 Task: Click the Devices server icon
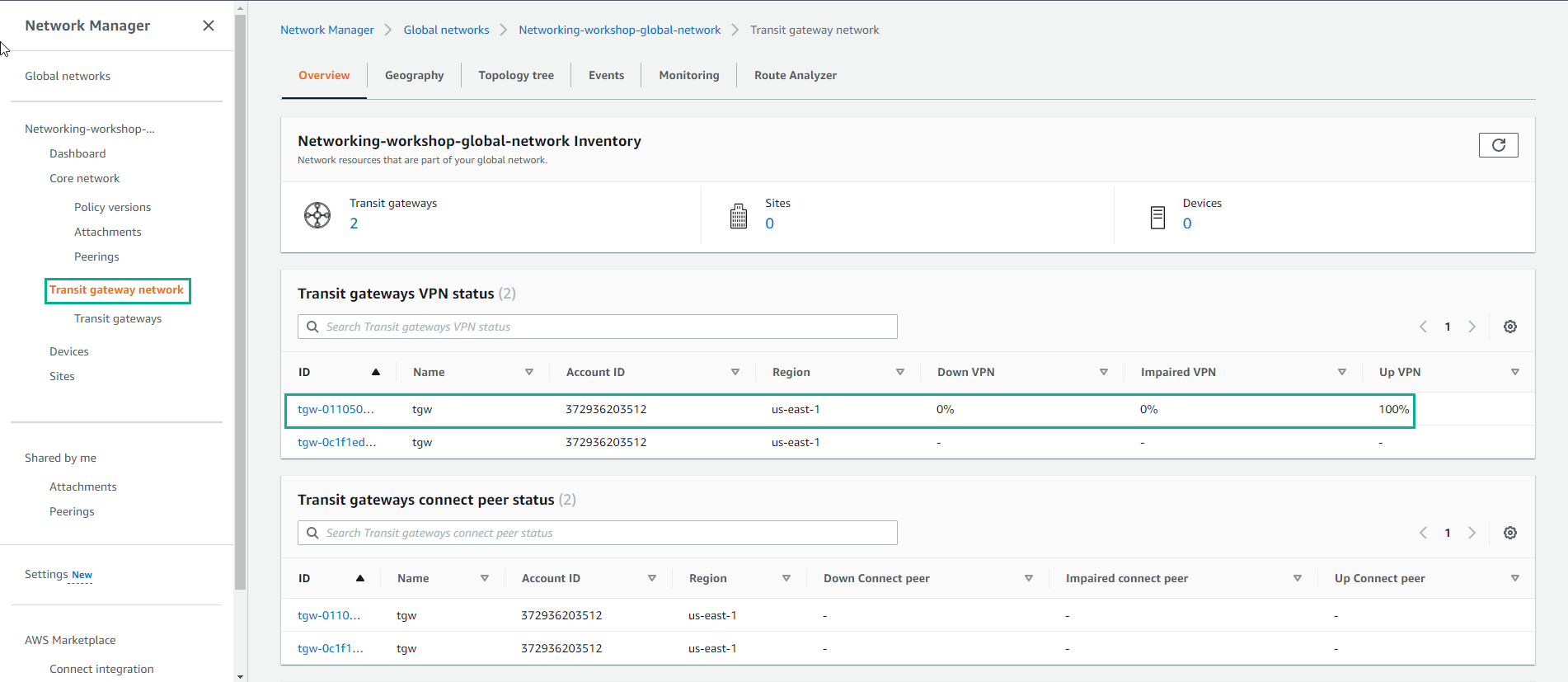pos(1157,217)
